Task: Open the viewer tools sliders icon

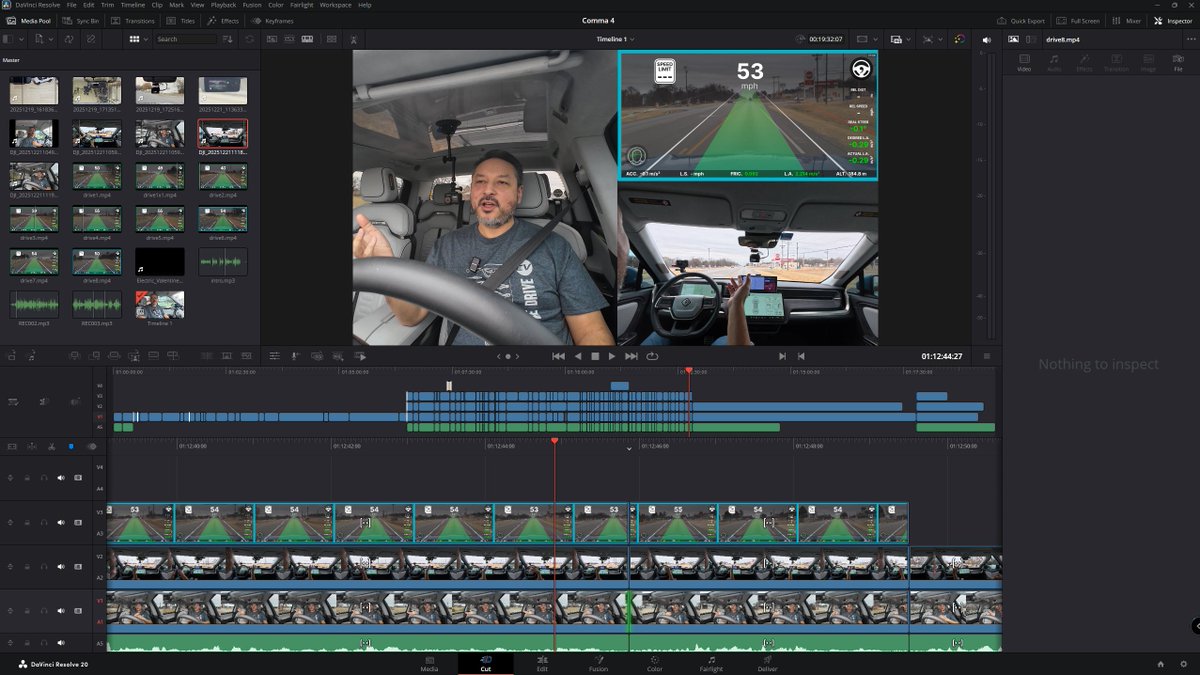Action: coord(274,356)
